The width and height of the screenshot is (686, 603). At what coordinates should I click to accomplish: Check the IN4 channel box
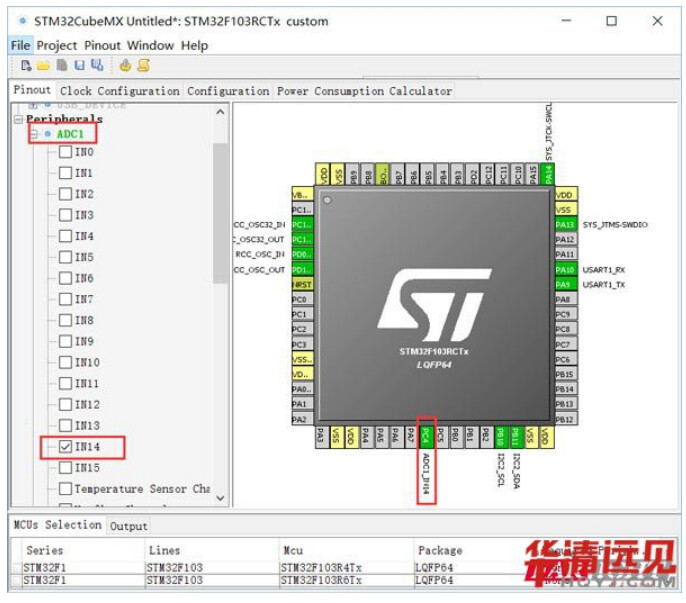coord(66,236)
